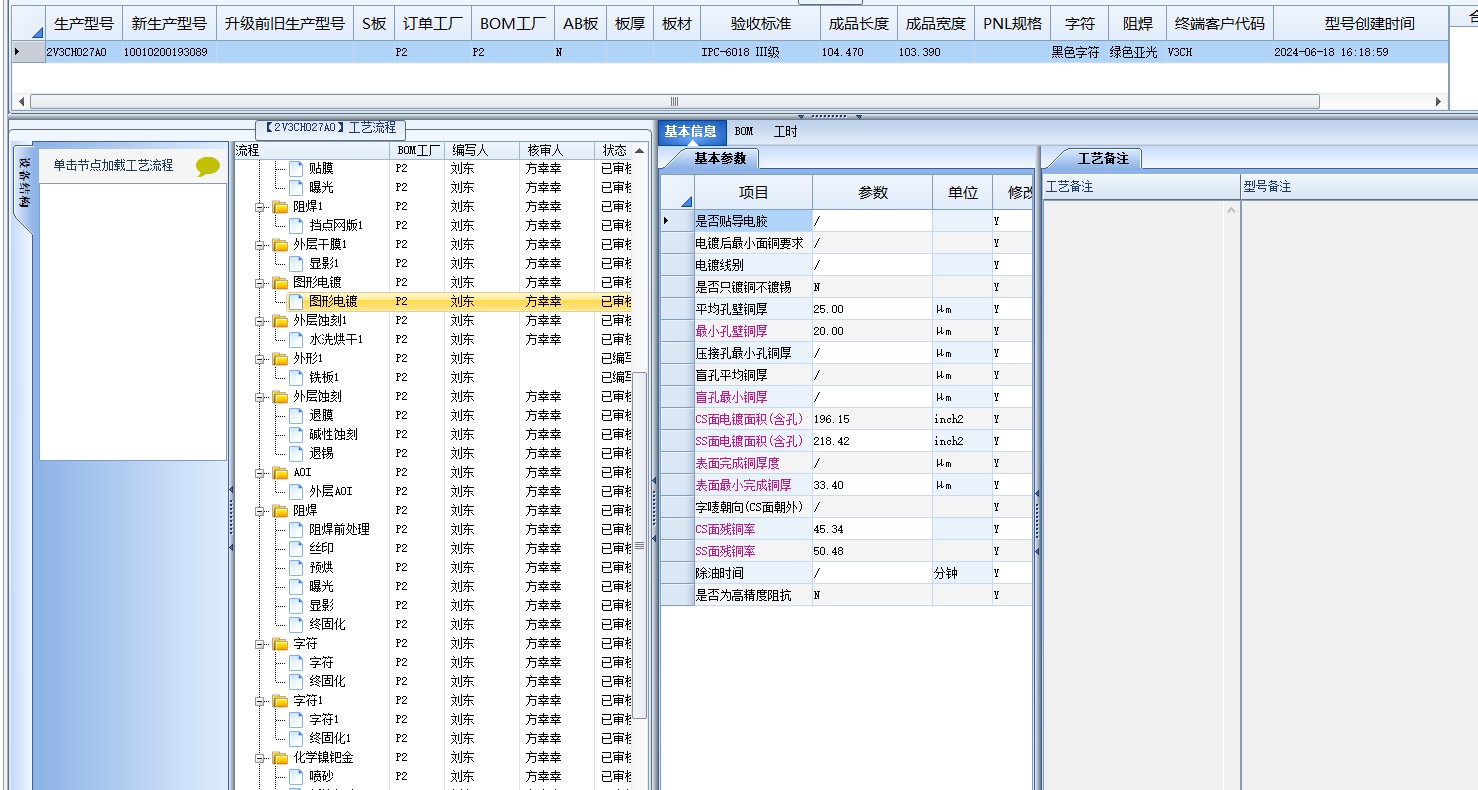Collapse the 字符 folder node
The height and width of the screenshot is (790, 1478).
260,644
